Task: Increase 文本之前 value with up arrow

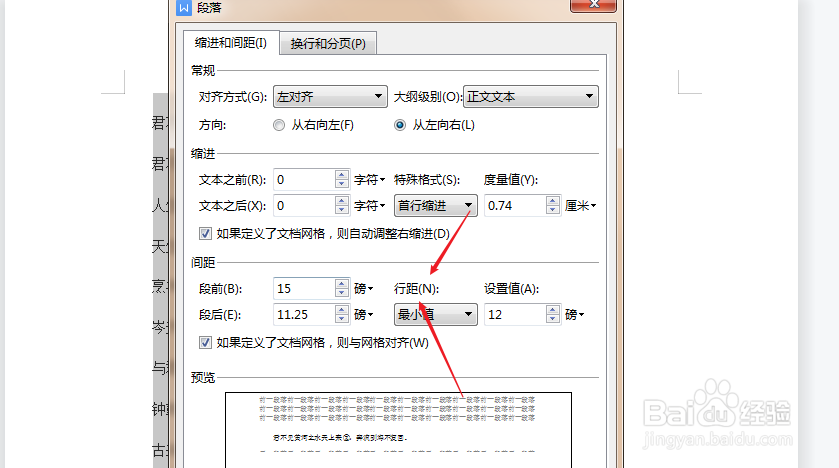Action: [342, 174]
